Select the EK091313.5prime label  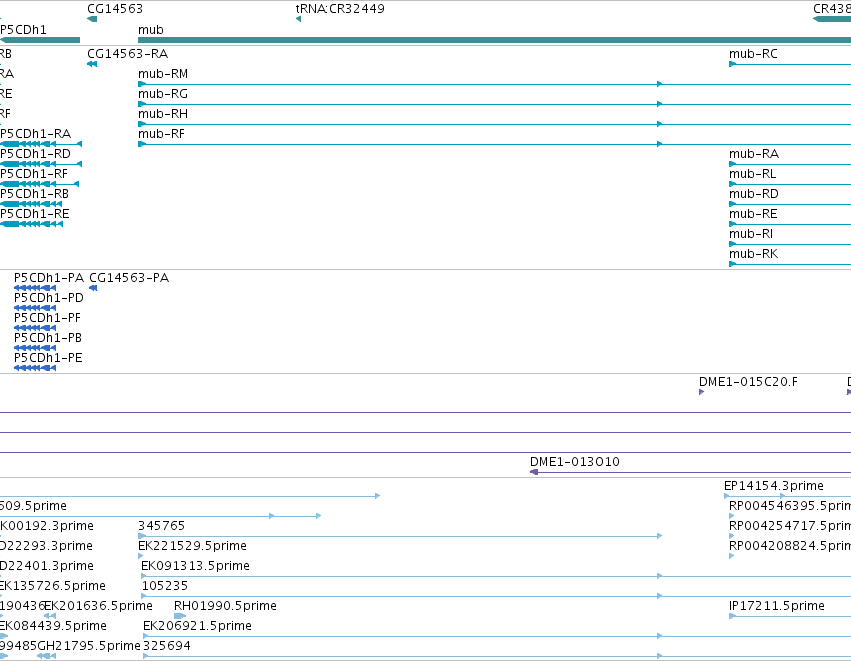(195, 566)
